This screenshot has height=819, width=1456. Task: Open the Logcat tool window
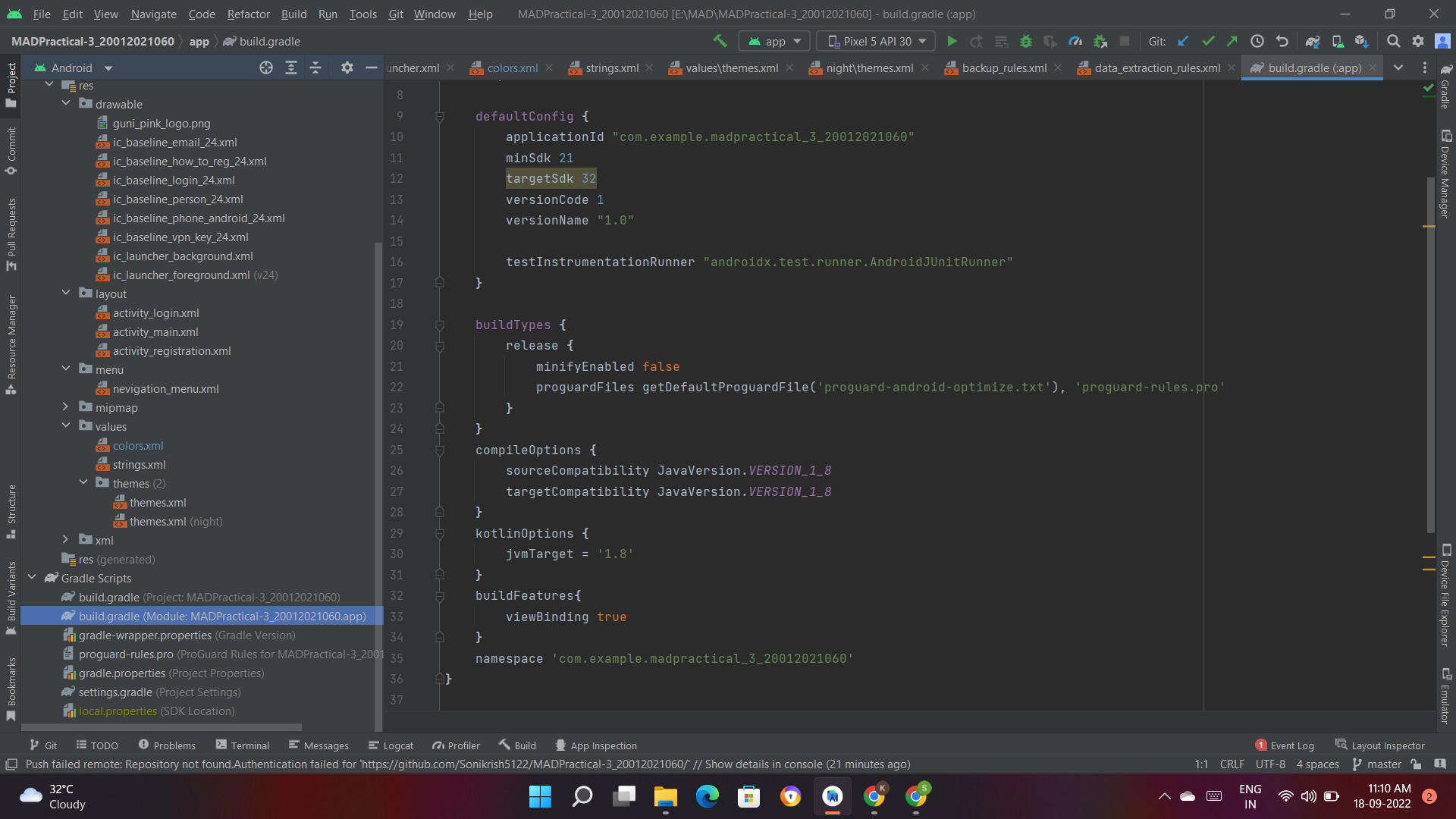(x=391, y=745)
